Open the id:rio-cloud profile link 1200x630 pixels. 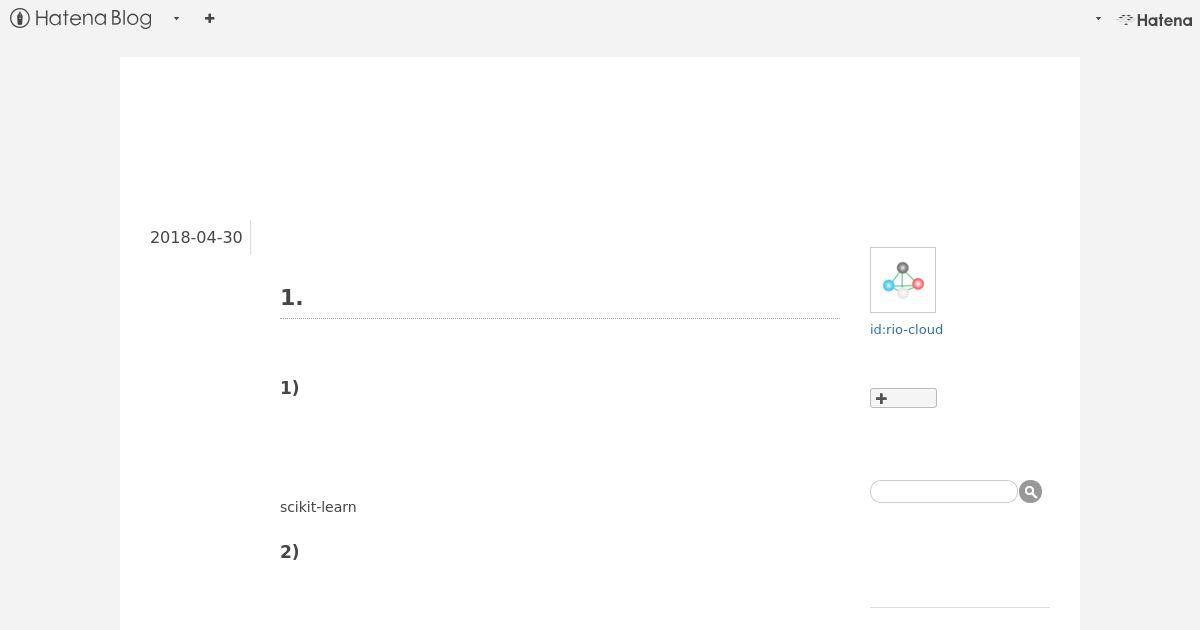(x=906, y=329)
